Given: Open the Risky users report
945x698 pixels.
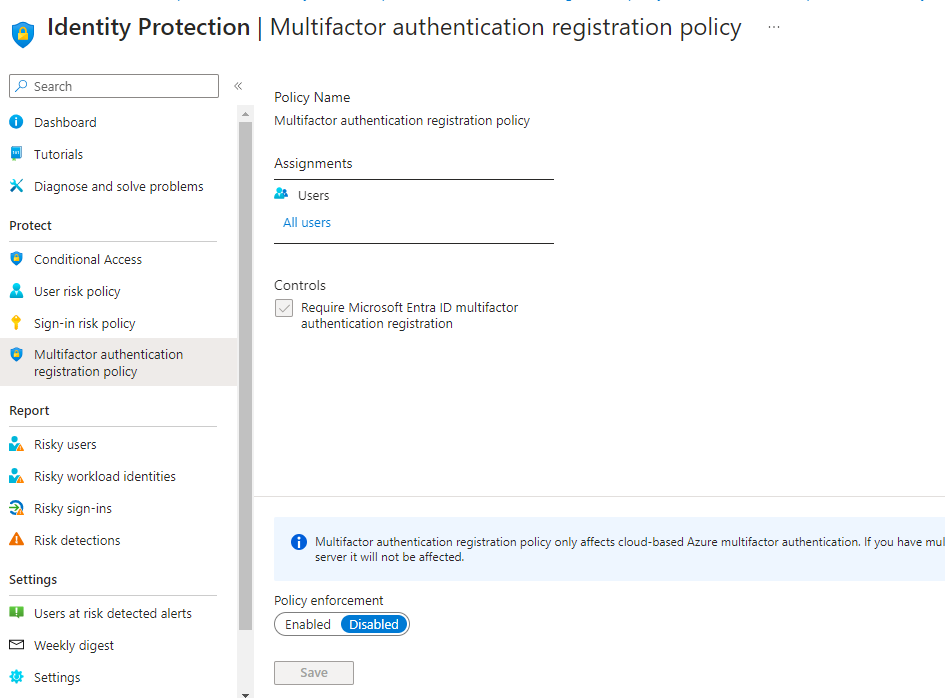Looking at the screenshot, I should point(65,444).
